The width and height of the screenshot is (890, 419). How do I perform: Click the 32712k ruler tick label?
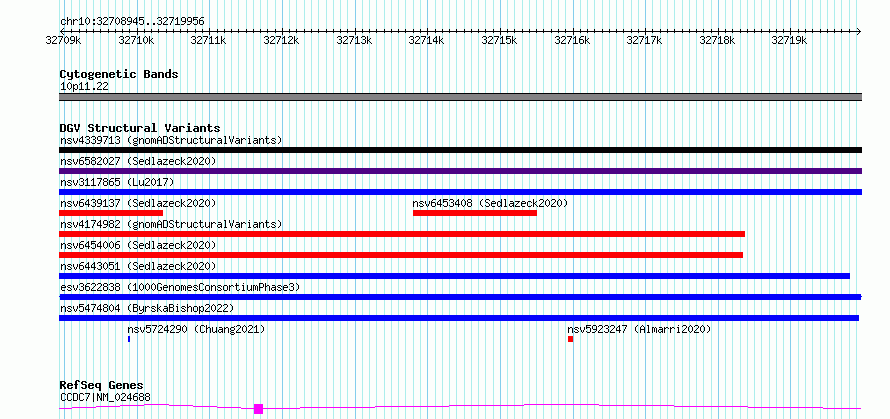pos(282,40)
